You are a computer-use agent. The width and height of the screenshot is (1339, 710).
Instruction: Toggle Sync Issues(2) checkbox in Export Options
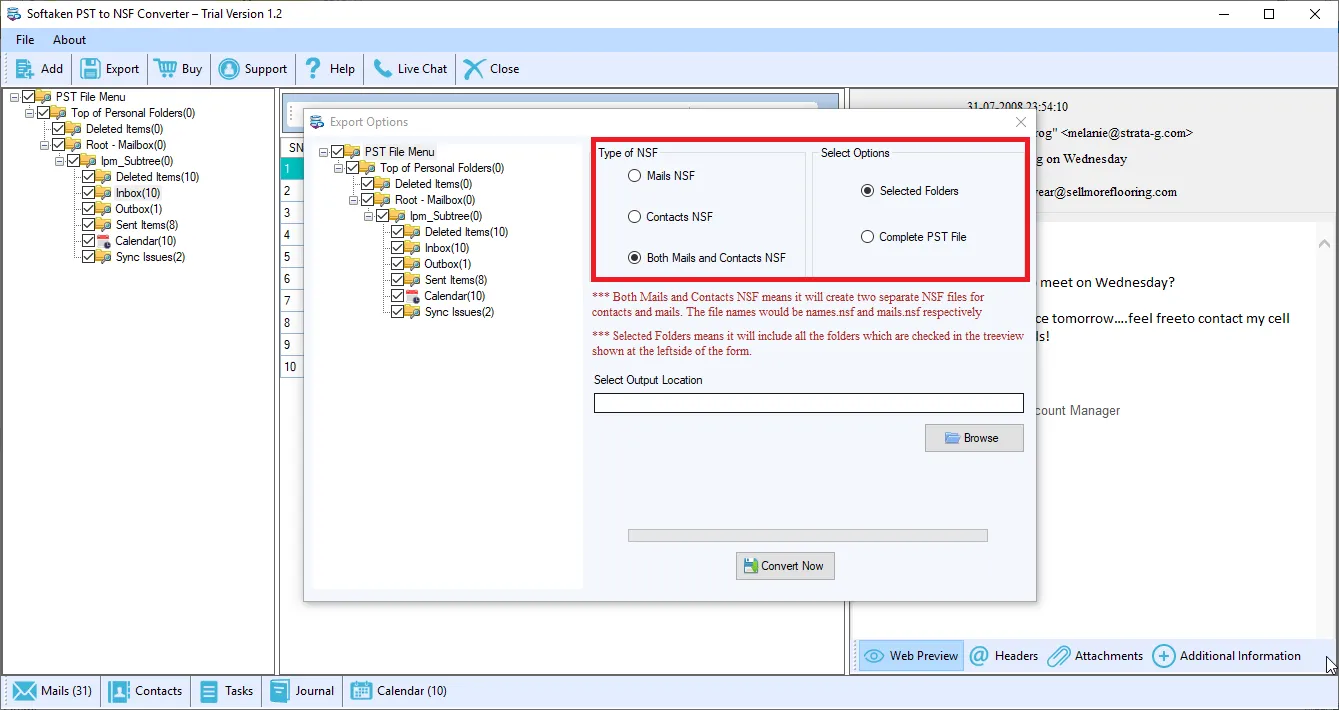[x=398, y=312]
